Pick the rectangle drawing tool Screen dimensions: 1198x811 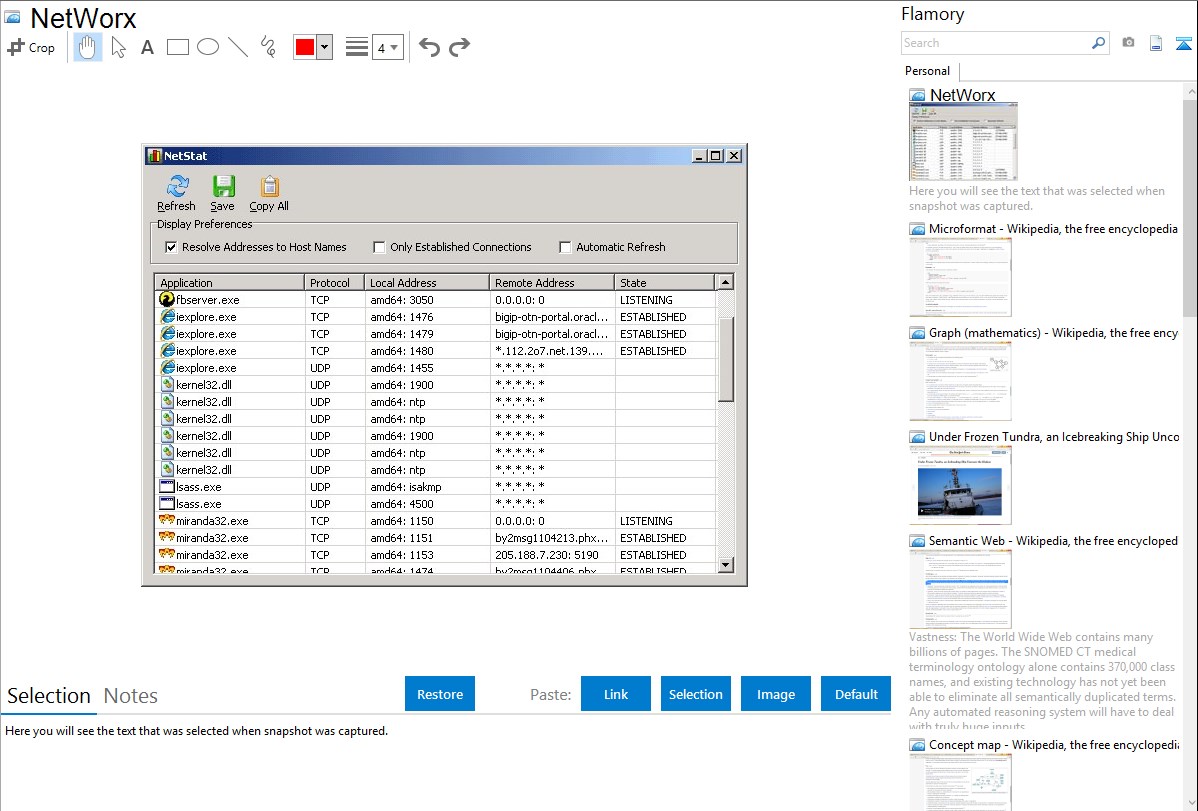click(177, 47)
